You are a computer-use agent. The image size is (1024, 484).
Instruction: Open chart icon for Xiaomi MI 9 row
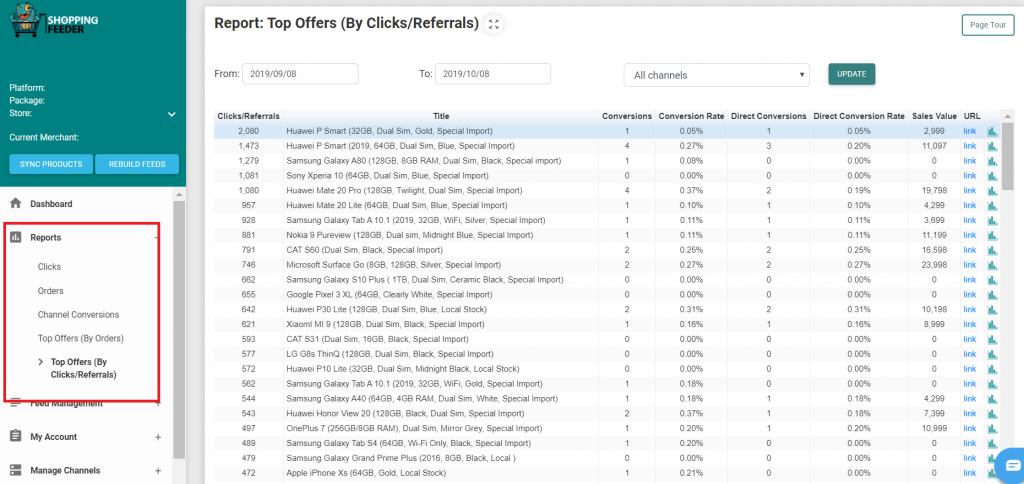993,325
